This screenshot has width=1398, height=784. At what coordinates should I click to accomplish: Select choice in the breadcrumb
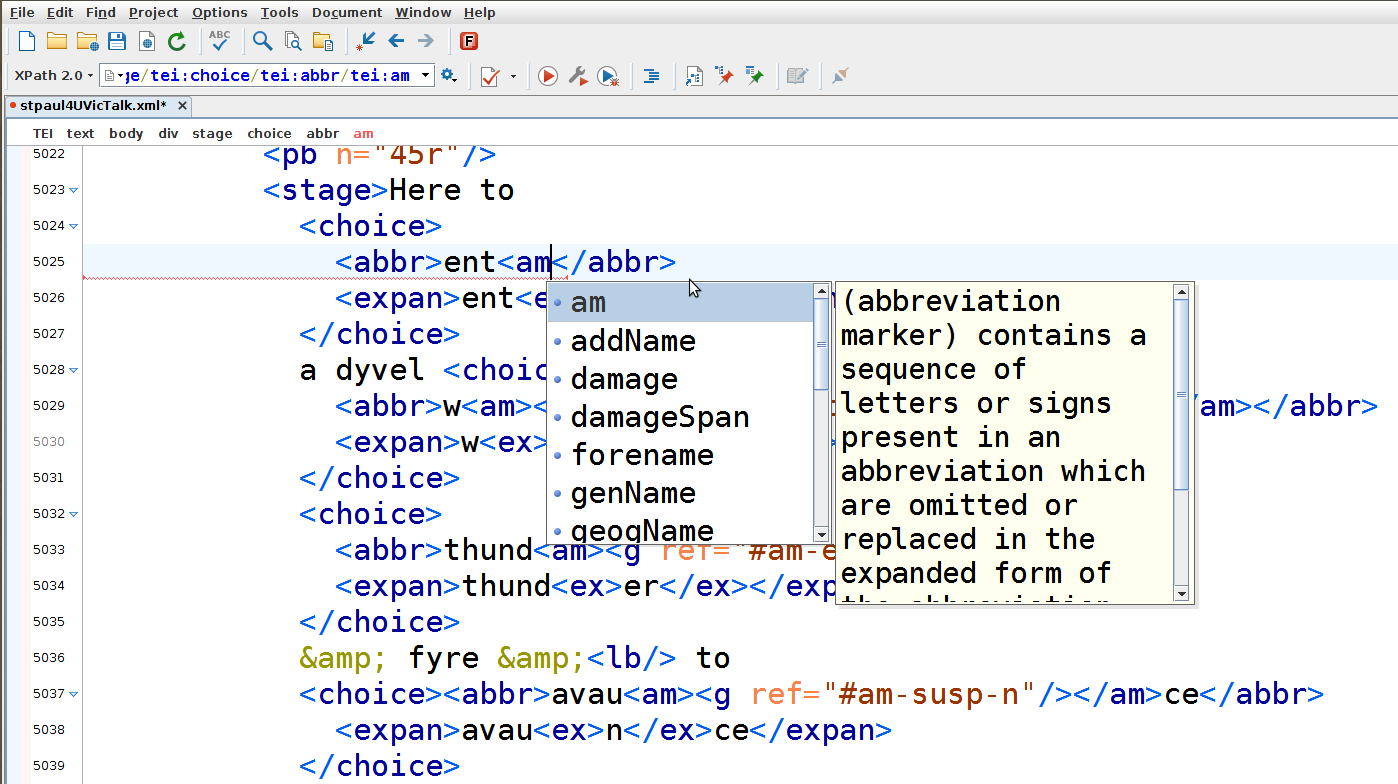click(x=269, y=133)
